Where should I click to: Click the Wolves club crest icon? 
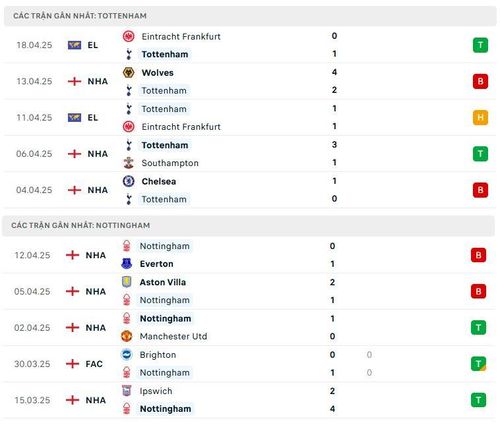[129, 72]
